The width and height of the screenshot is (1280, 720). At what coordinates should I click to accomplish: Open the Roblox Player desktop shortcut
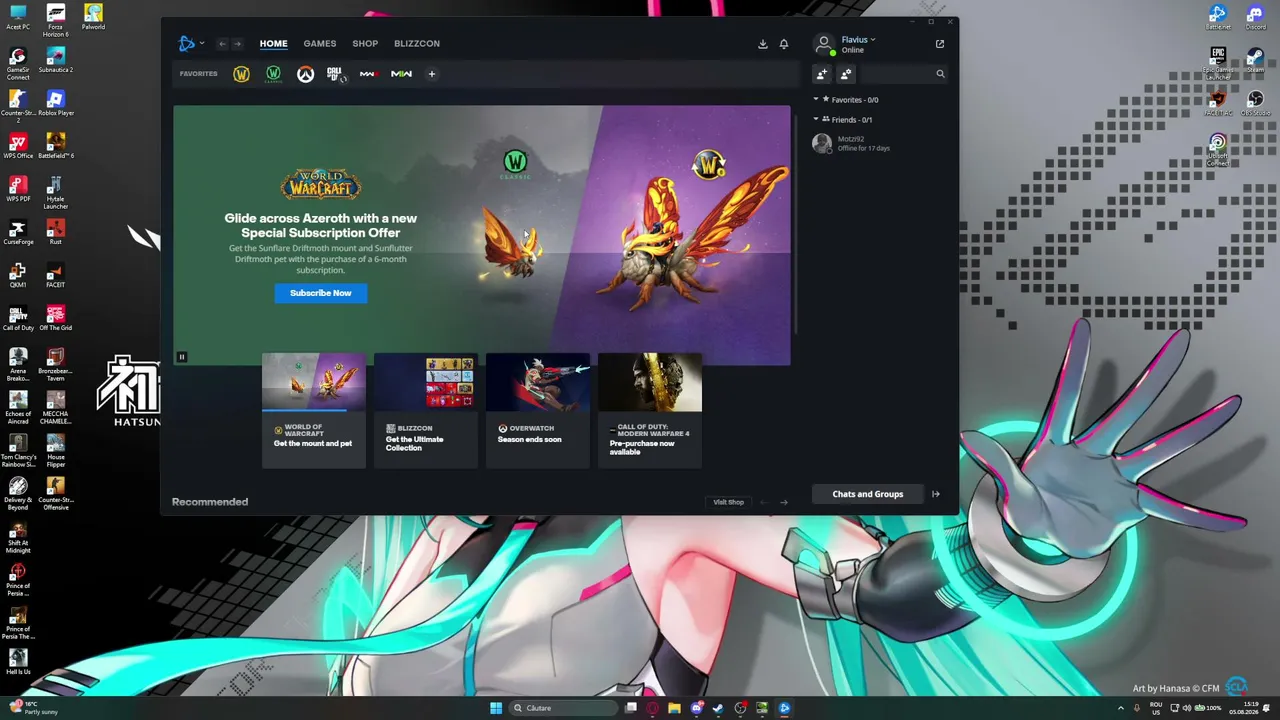[56, 103]
